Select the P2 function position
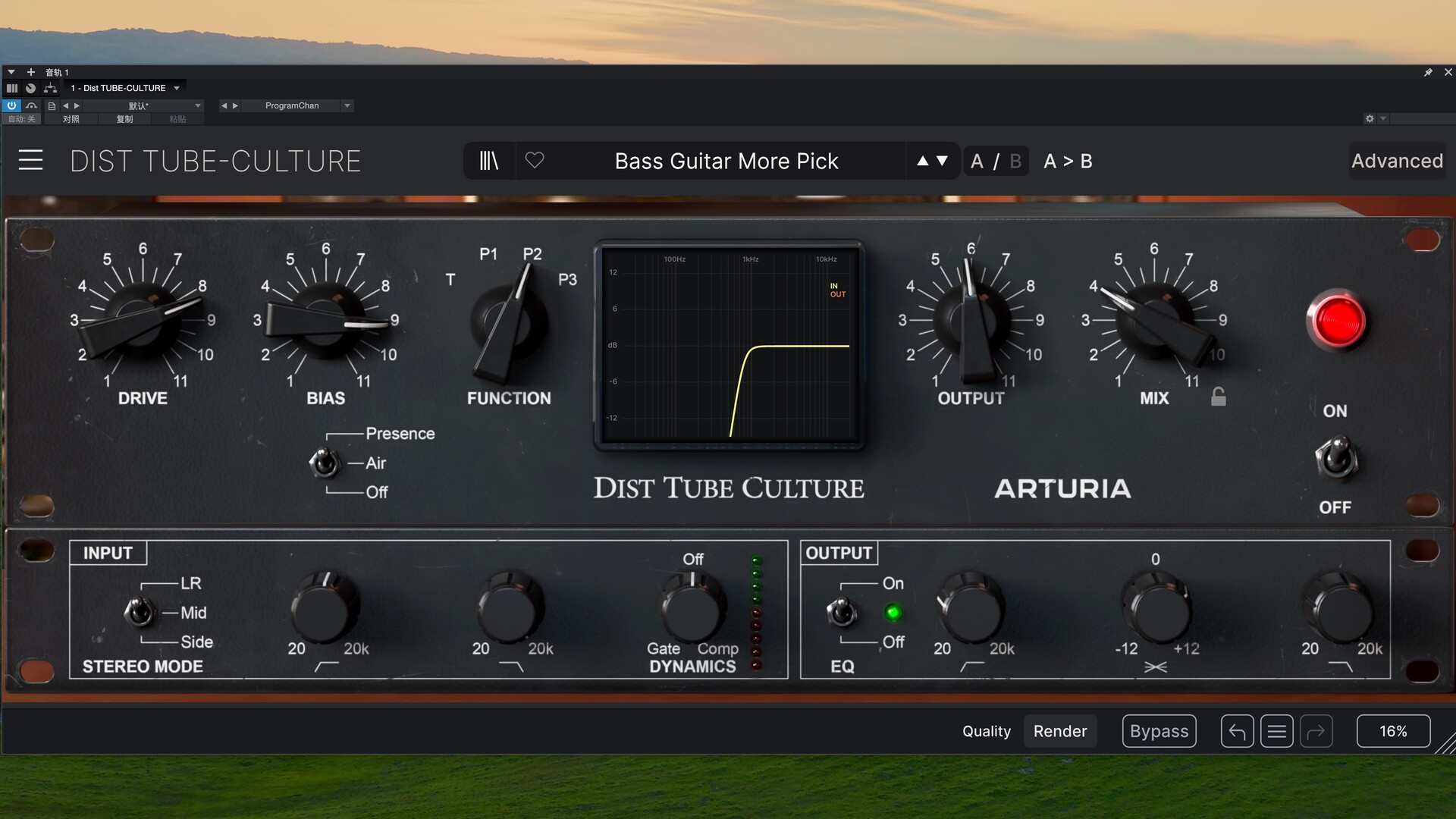This screenshot has width=1456, height=819. (x=532, y=254)
